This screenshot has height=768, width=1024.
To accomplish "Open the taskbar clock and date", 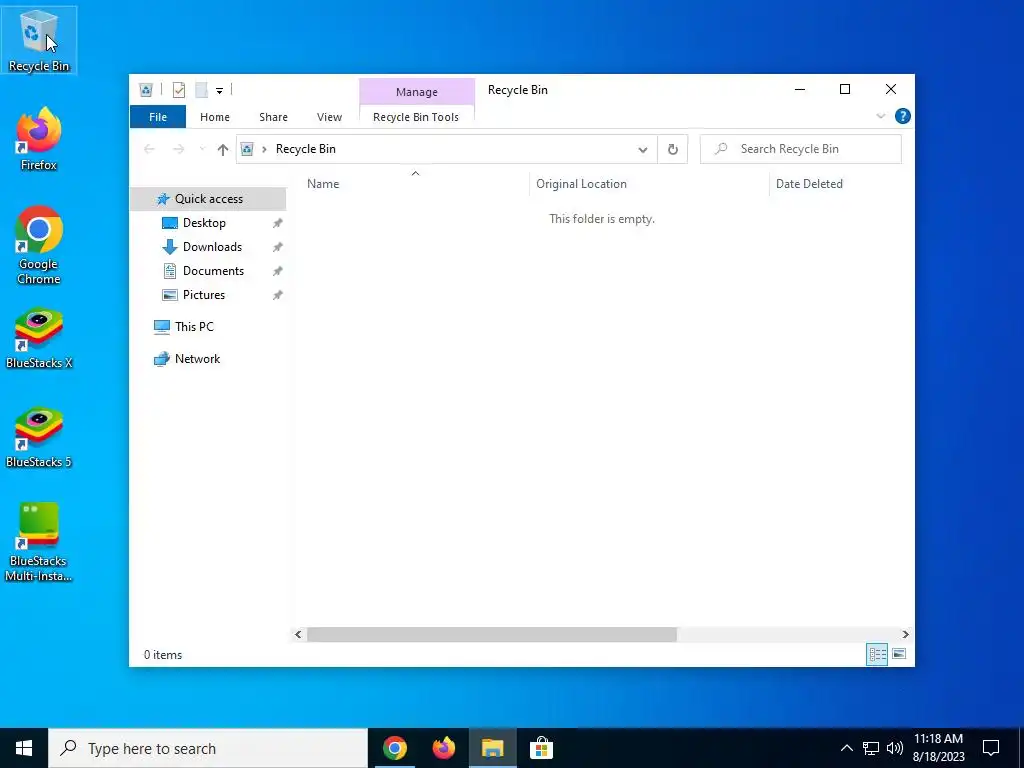I will pos(938,748).
